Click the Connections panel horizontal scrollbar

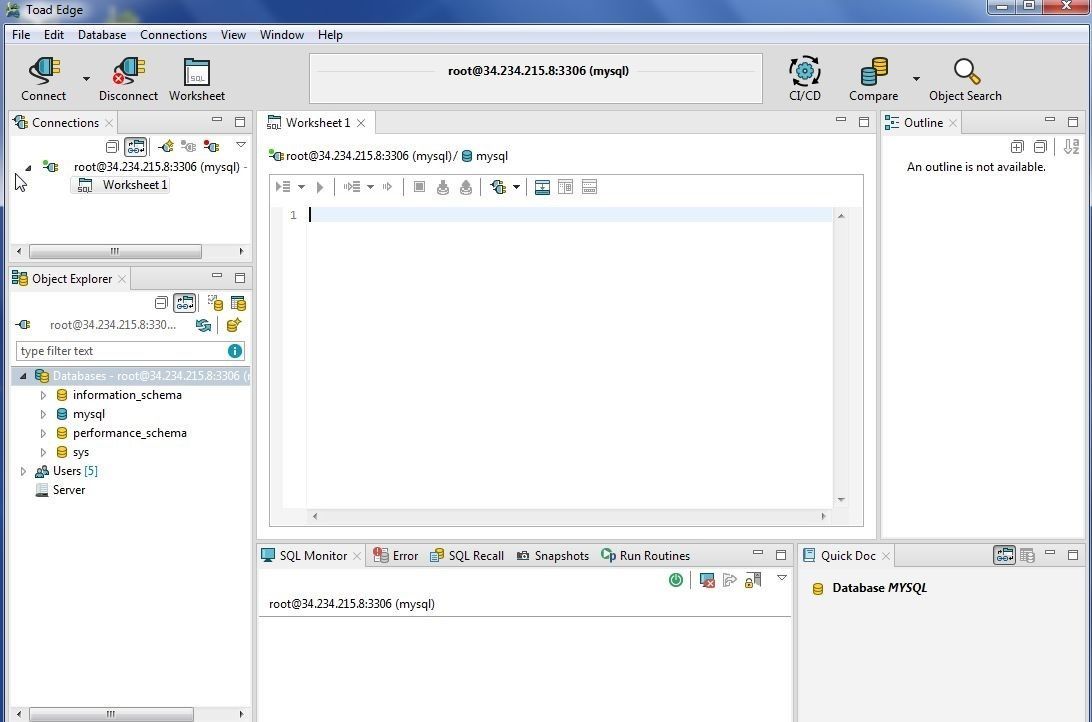[115, 251]
